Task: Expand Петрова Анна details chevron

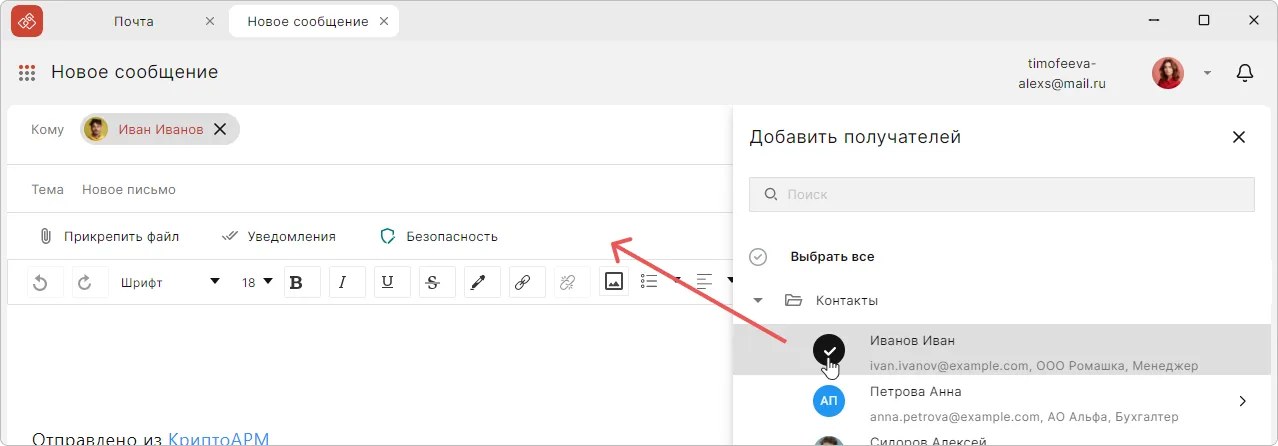Action: 1243,401
